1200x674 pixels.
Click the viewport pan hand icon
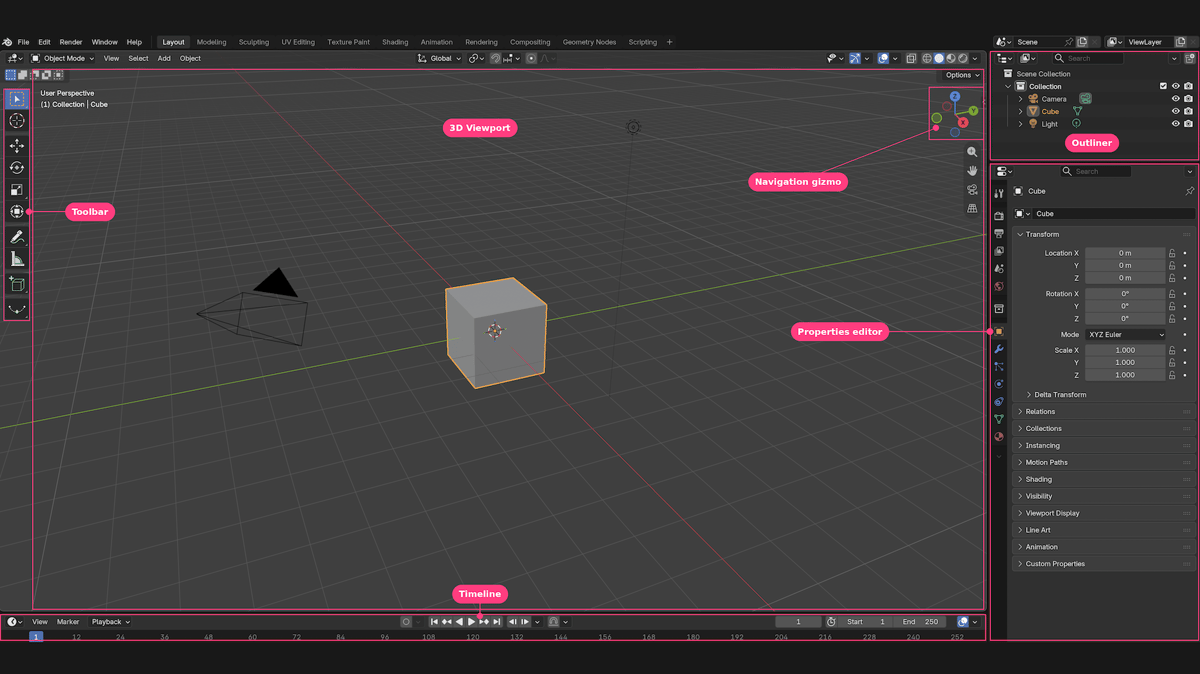[x=972, y=171]
